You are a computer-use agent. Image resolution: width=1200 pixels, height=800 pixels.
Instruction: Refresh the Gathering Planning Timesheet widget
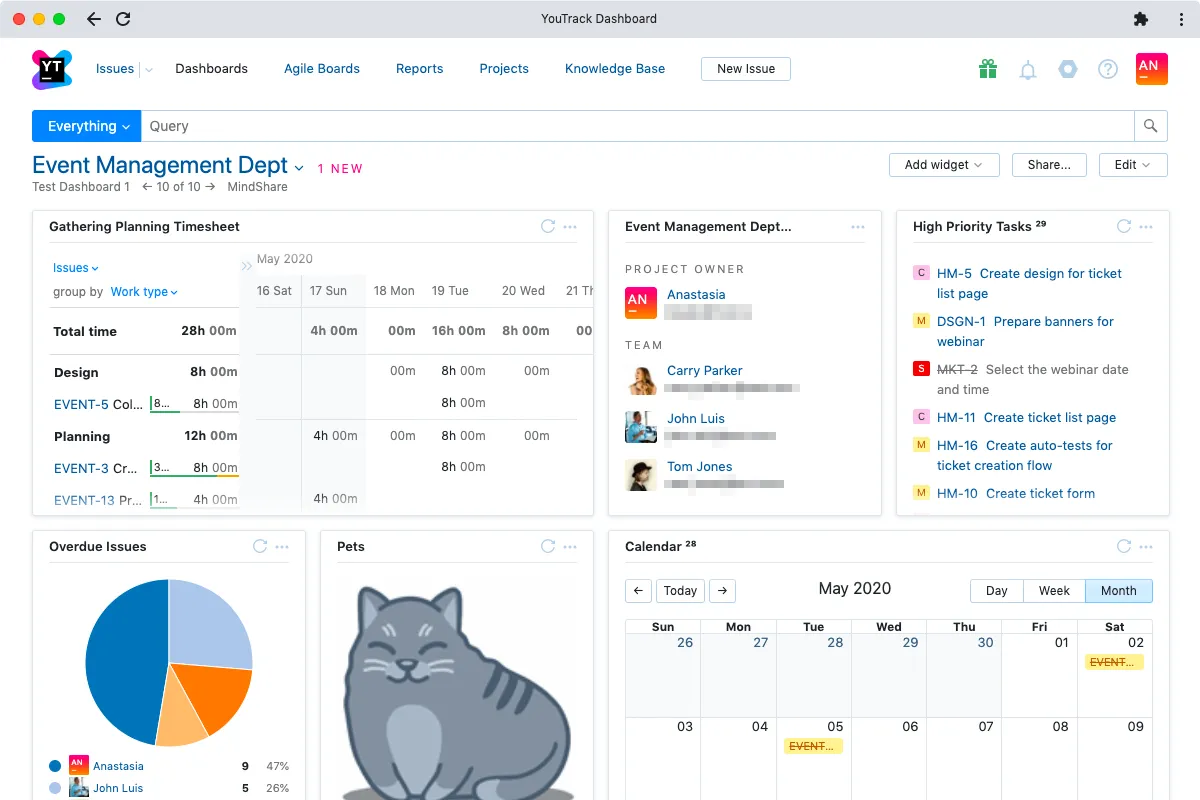(548, 227)
